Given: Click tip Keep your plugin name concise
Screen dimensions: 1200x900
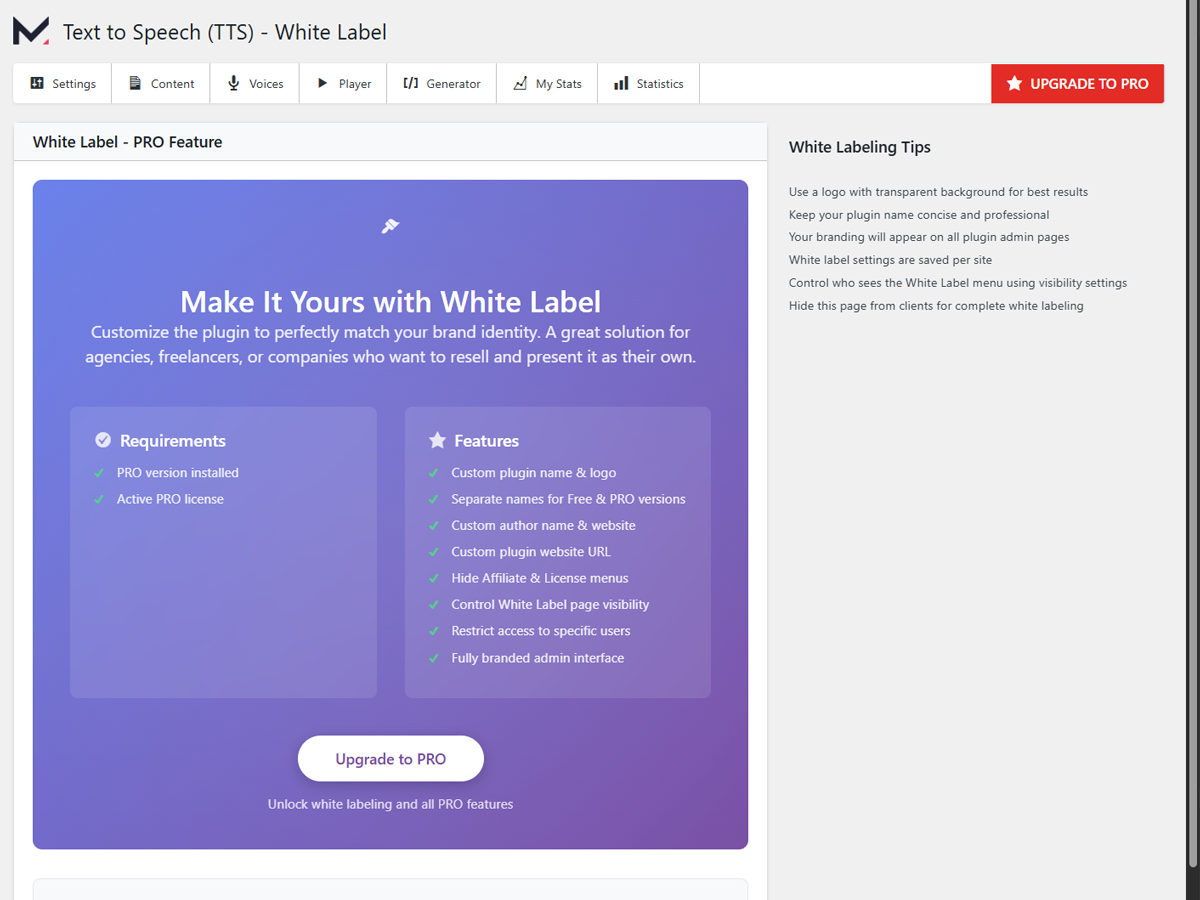Looking at the screenshot, I should 919,215.
